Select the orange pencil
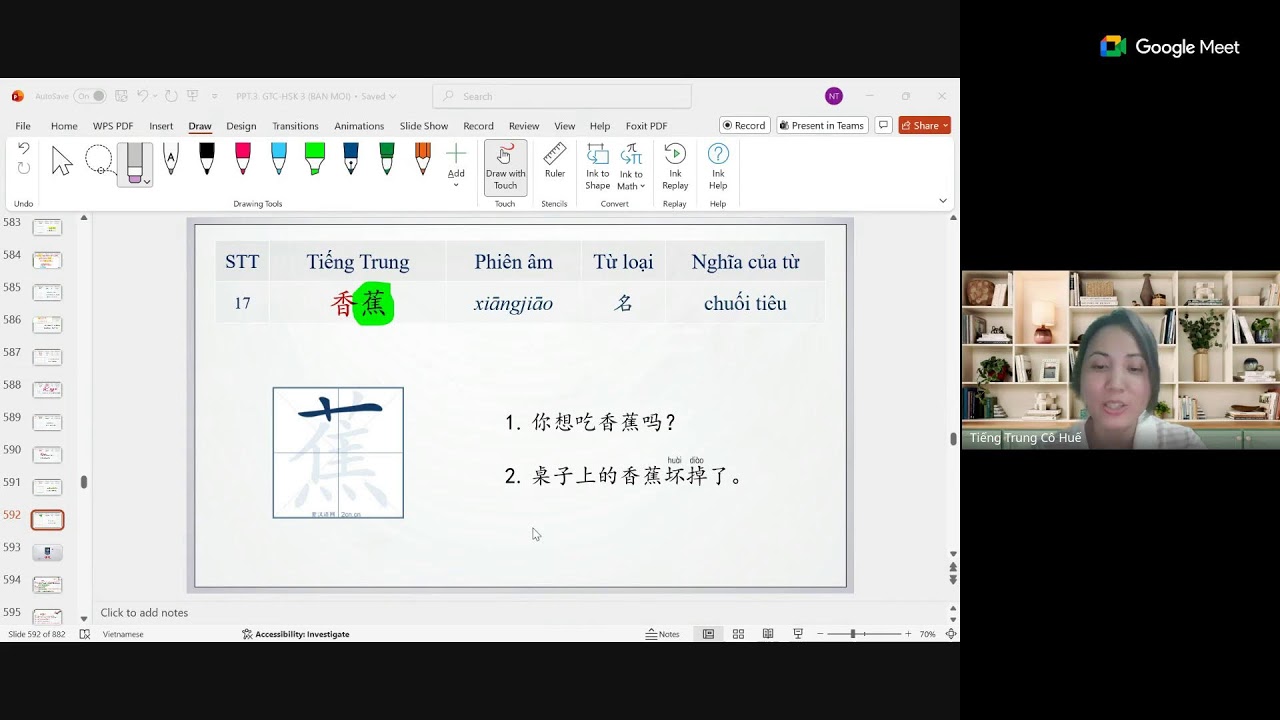This screenshot has width=1280, height=720. [x=423, y=160]
